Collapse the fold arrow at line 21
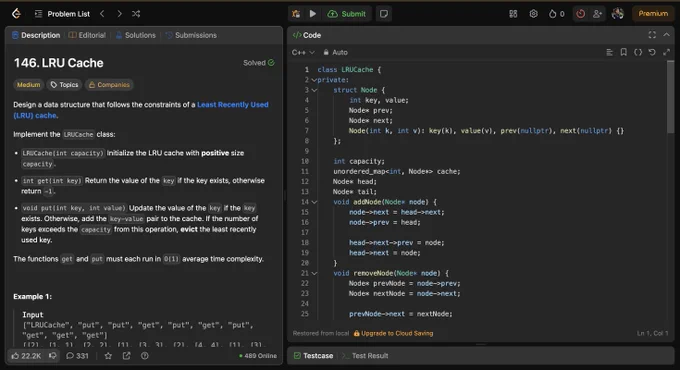Screen dimensions: 680x370 314,274
